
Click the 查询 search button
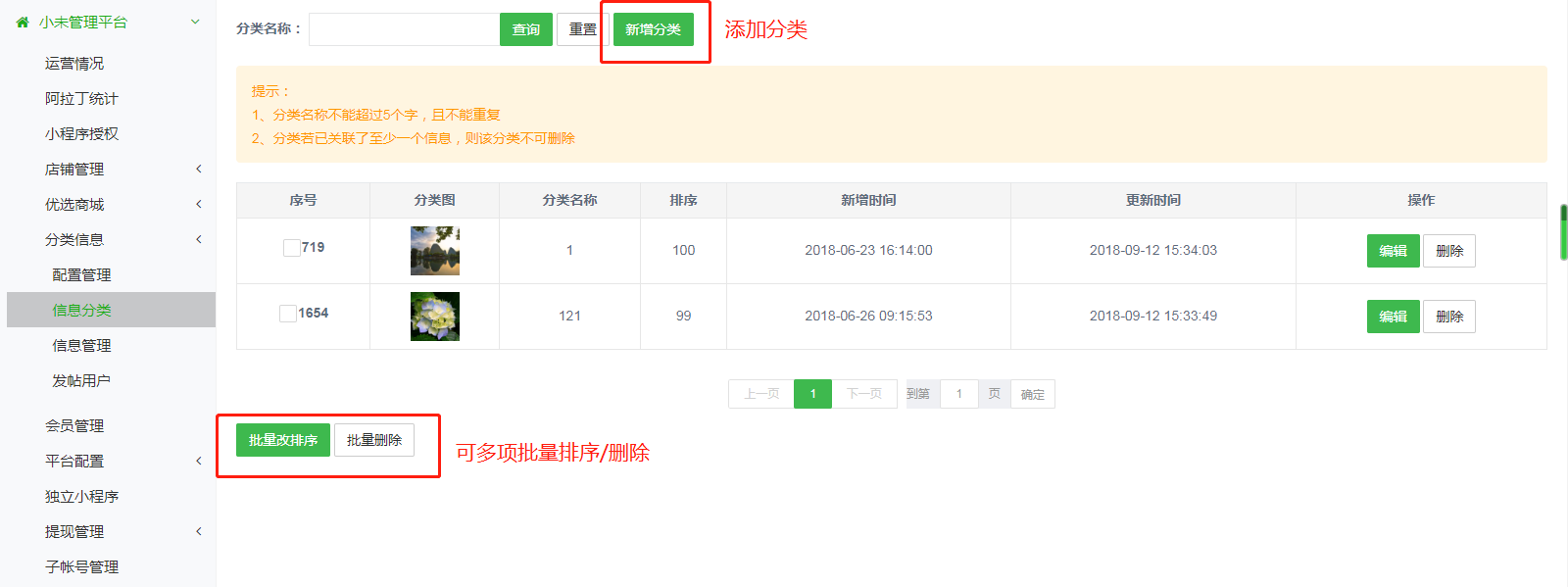525,29
